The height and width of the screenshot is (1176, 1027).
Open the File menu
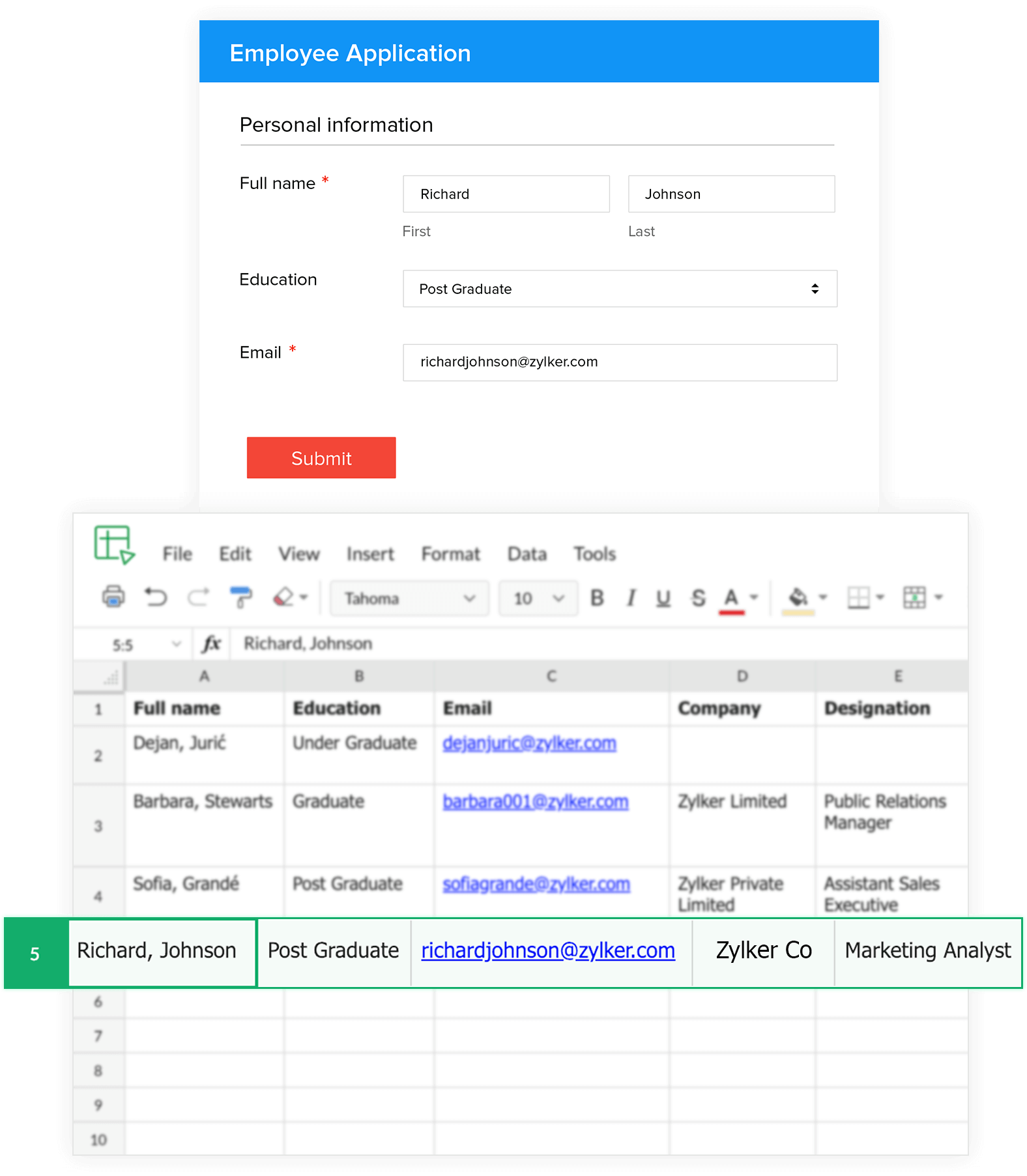point(177,554)
